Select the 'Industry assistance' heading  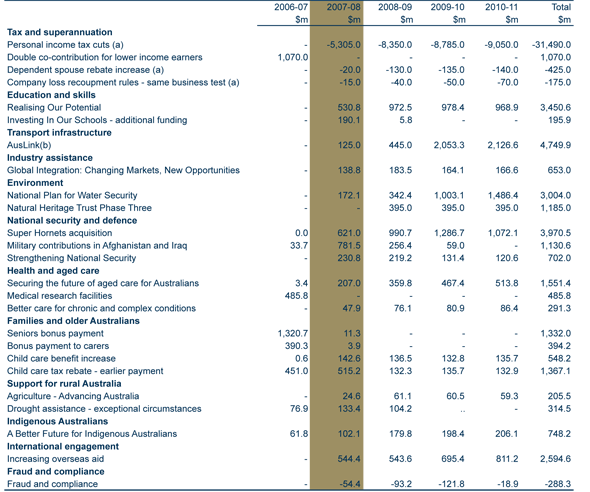tap(50, 158)
